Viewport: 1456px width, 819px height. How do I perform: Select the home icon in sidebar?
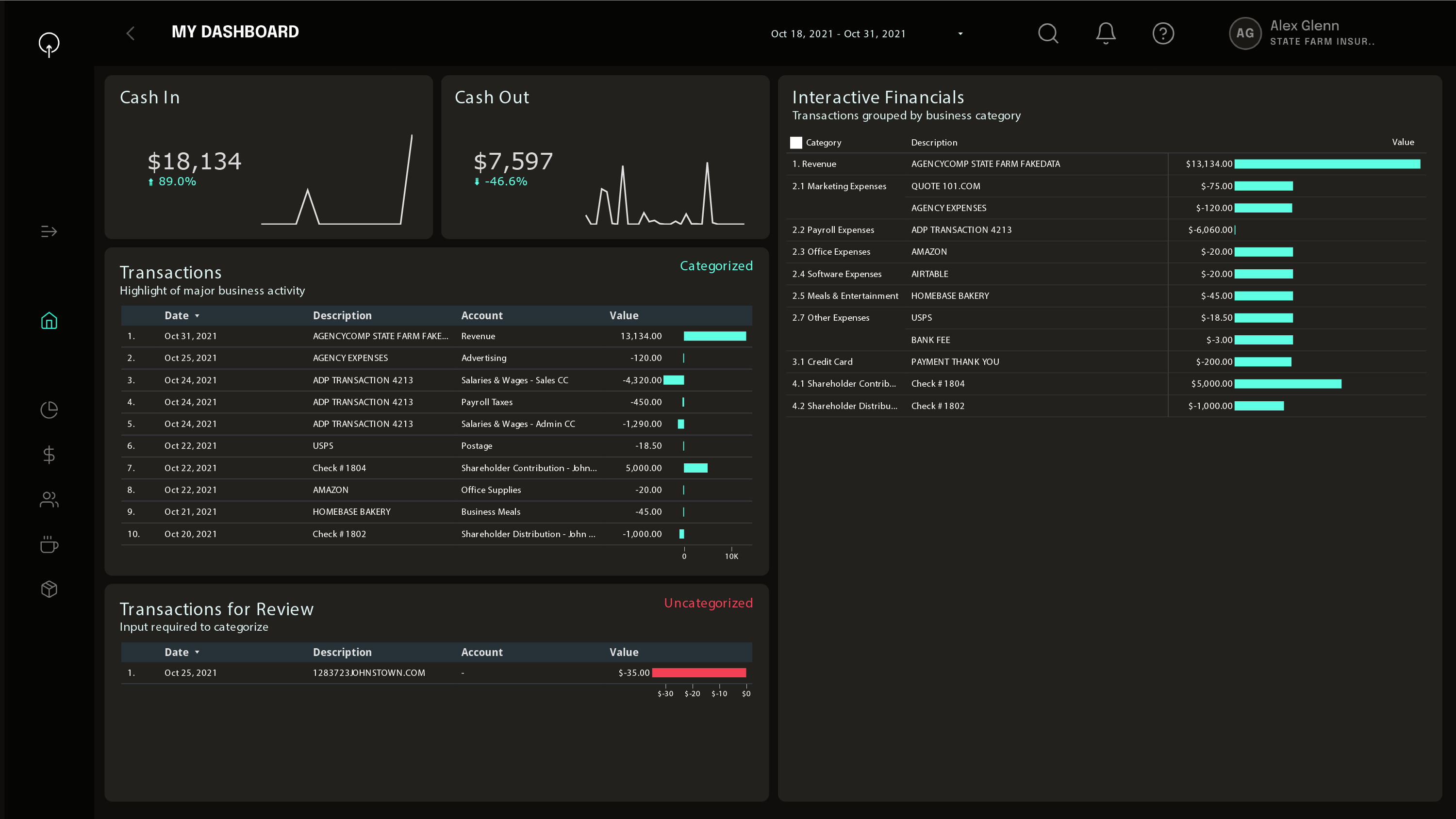[49, 321]
